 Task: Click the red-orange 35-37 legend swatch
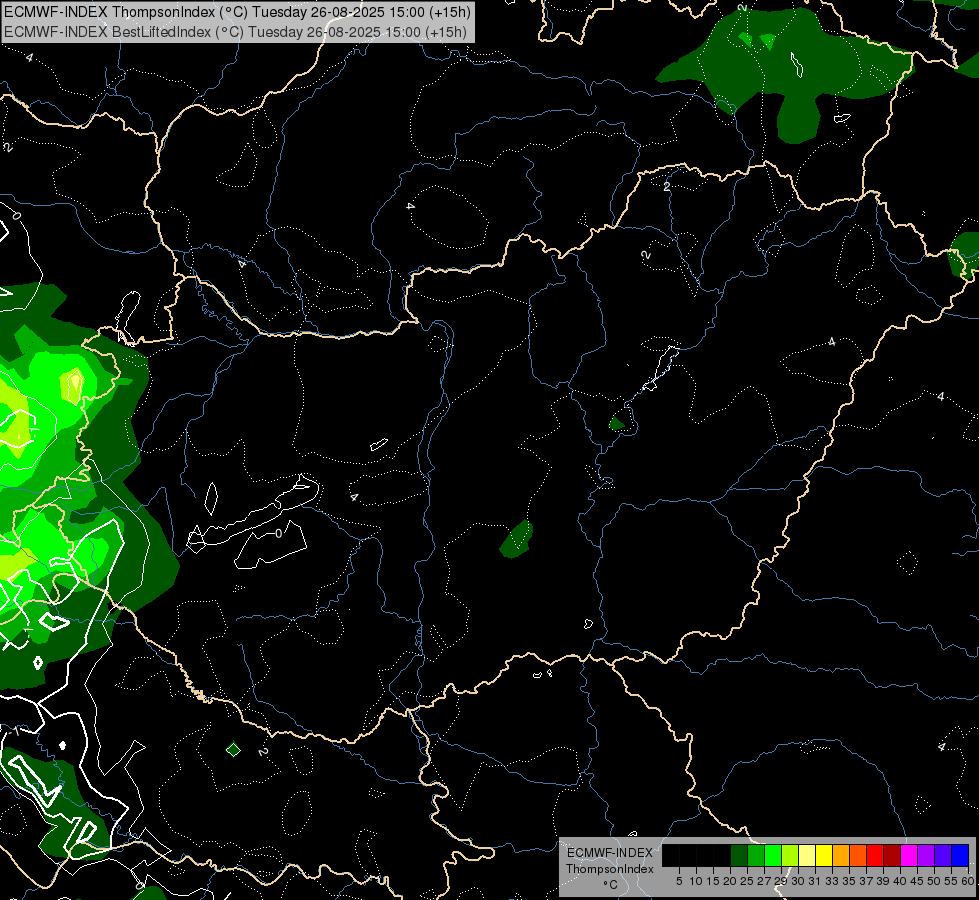click(858, 855)
